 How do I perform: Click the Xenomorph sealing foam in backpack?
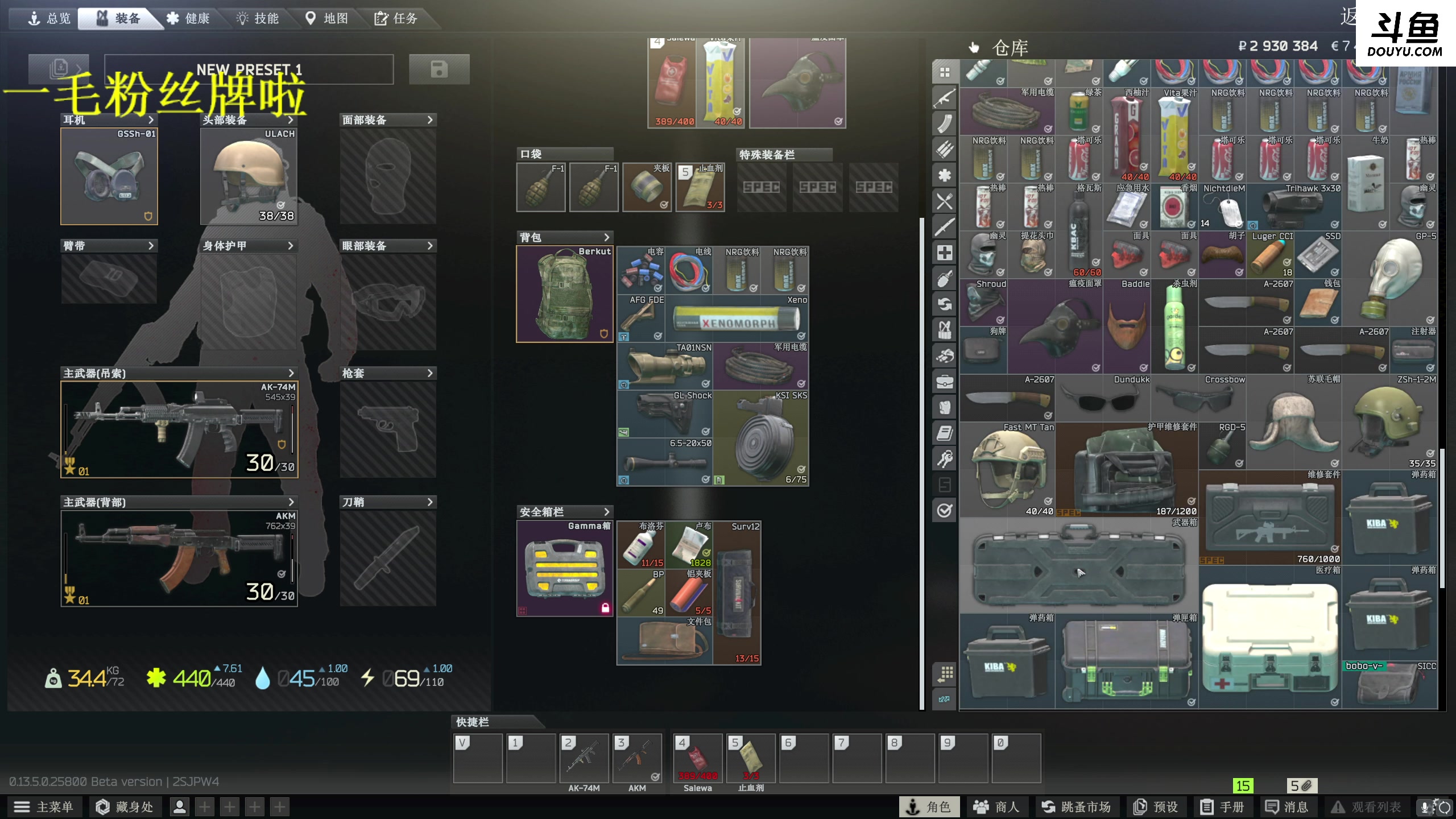tap(737, 318)
